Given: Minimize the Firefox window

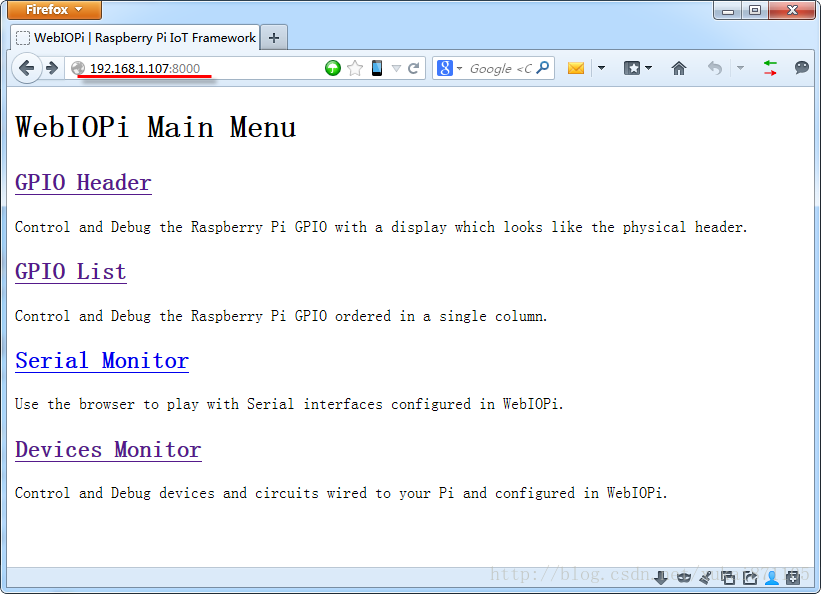Looking at the screenshot, I should point(727,10).
